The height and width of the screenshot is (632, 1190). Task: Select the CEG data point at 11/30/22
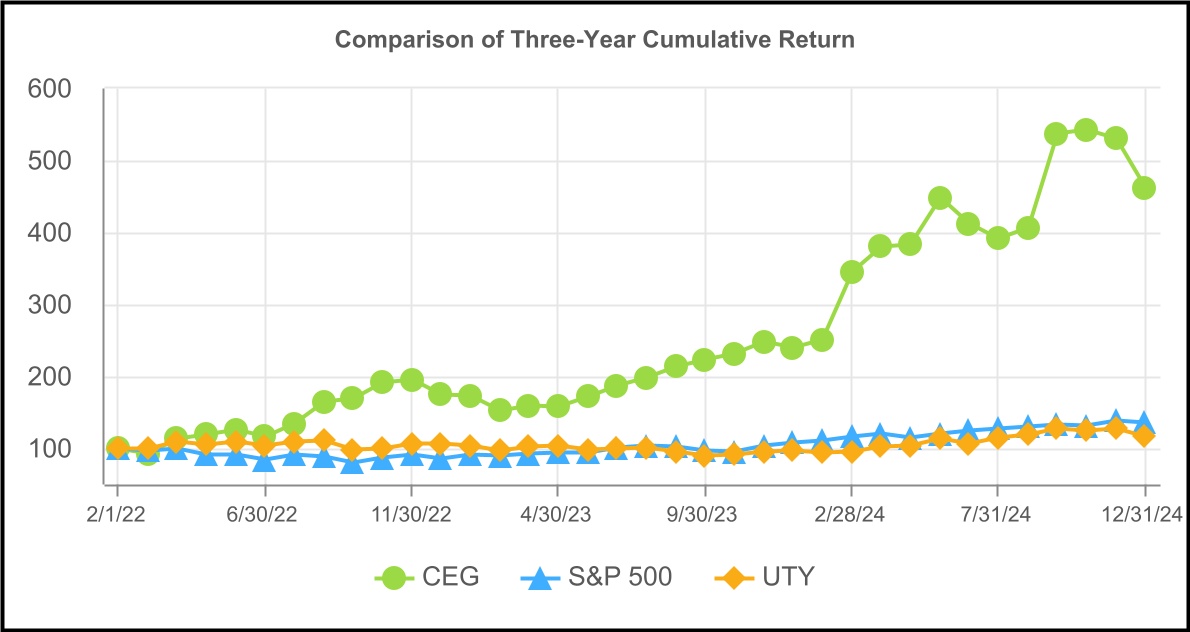pos(411,380)
